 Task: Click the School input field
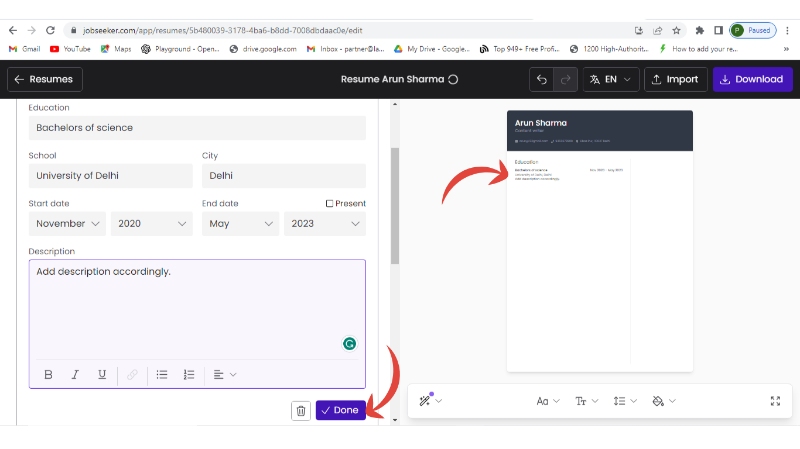point(110,176)
